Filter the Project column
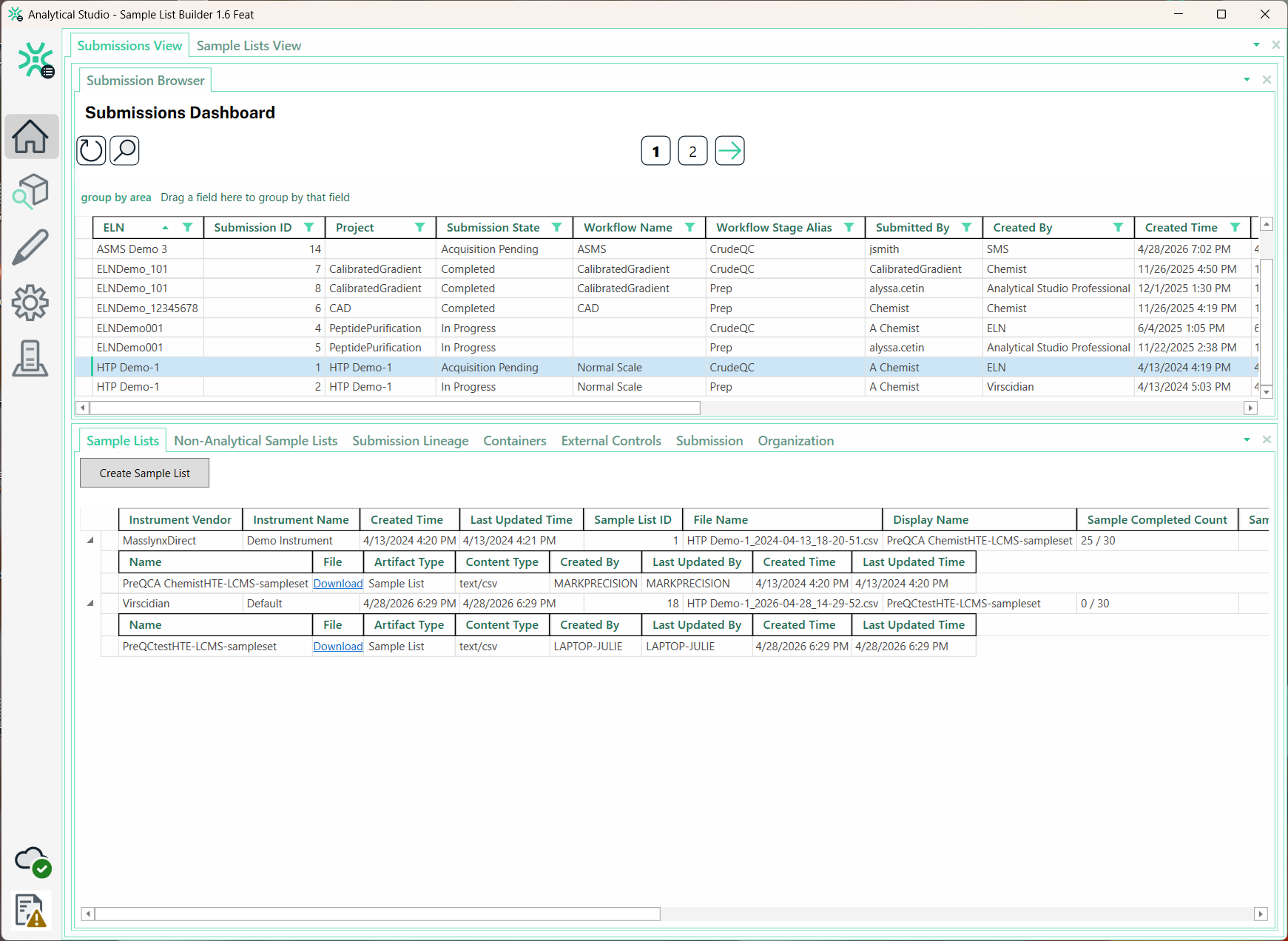Viewport: 1288px width, 941px height. click(x=420, y=228)
